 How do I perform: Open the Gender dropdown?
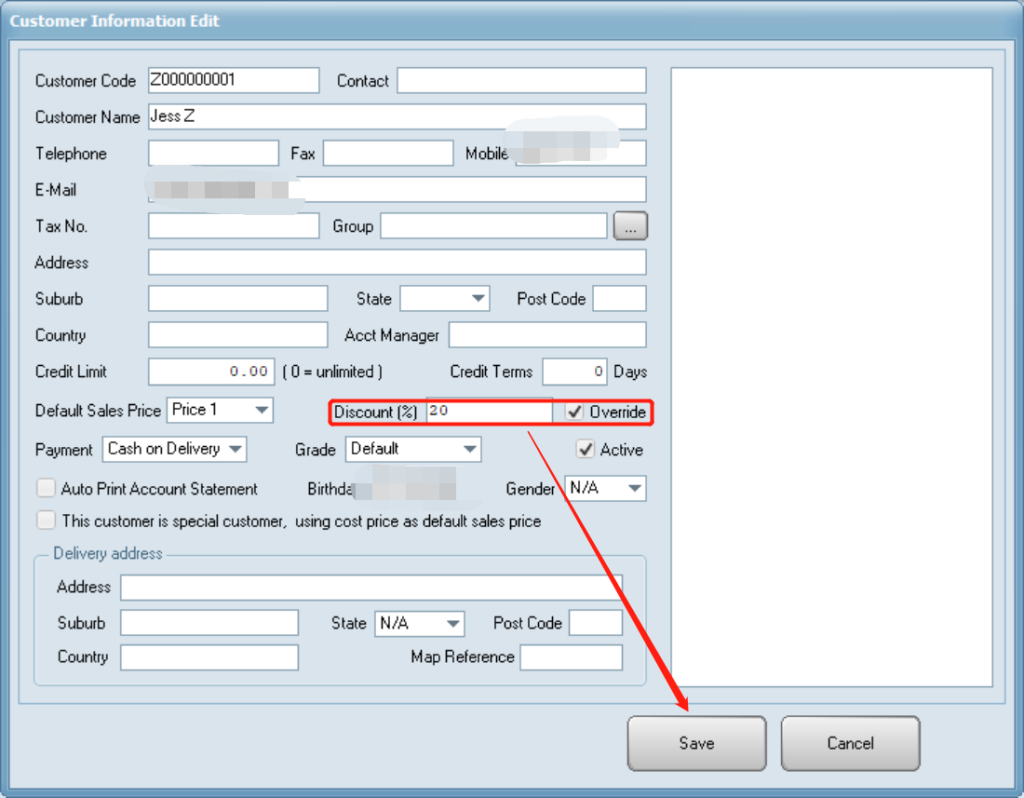point(605,488)
